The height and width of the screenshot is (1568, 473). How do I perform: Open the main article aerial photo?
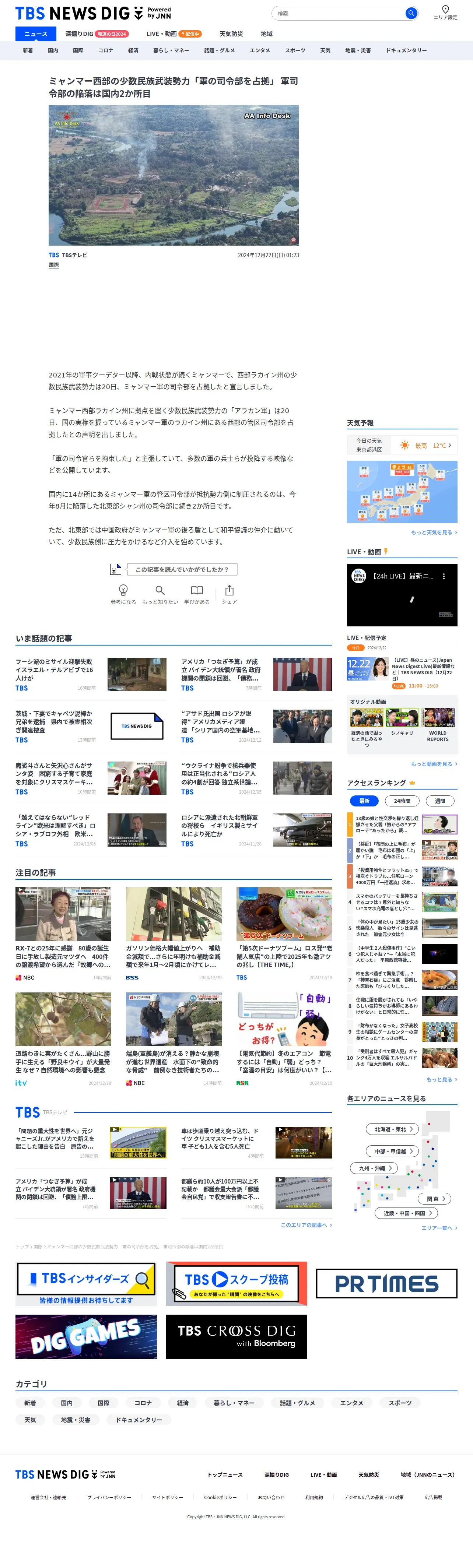point(174,175)
